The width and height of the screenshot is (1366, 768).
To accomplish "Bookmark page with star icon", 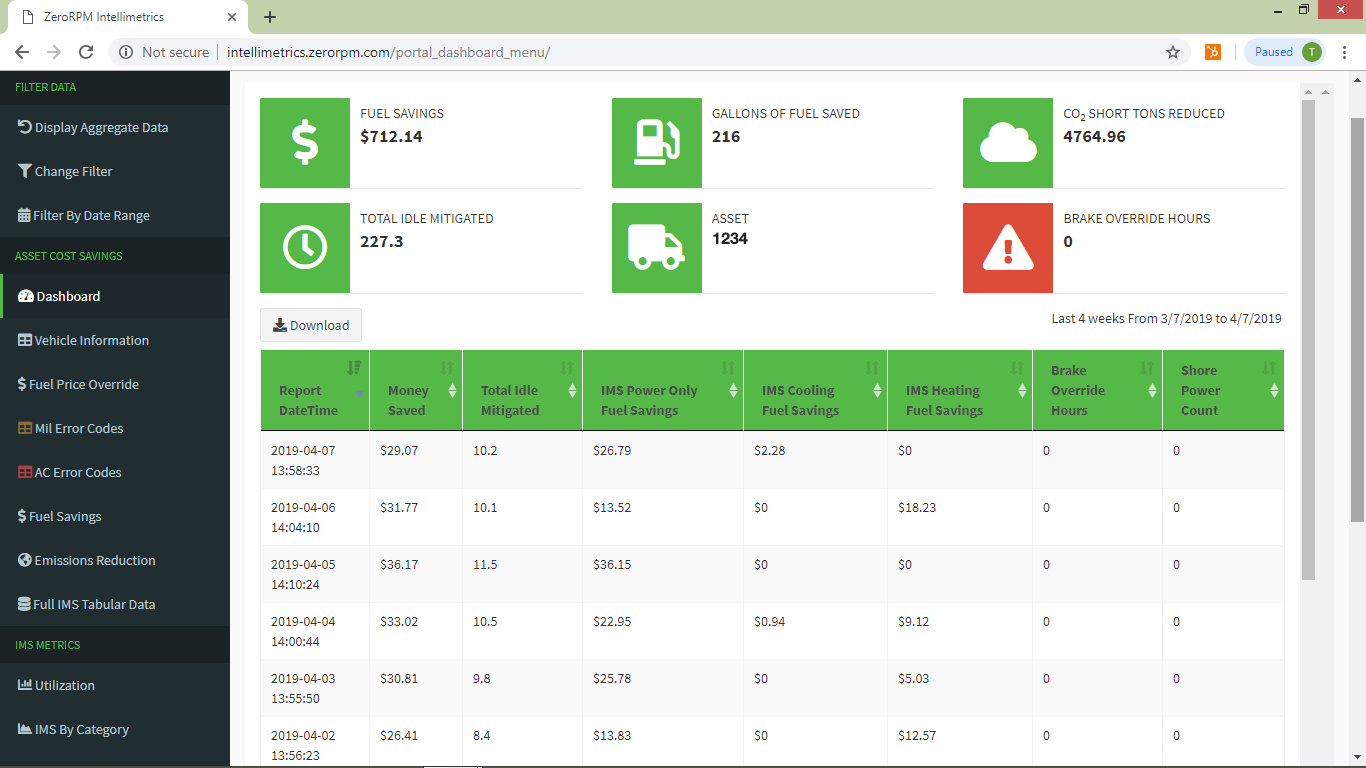I will pos(1173,52).
